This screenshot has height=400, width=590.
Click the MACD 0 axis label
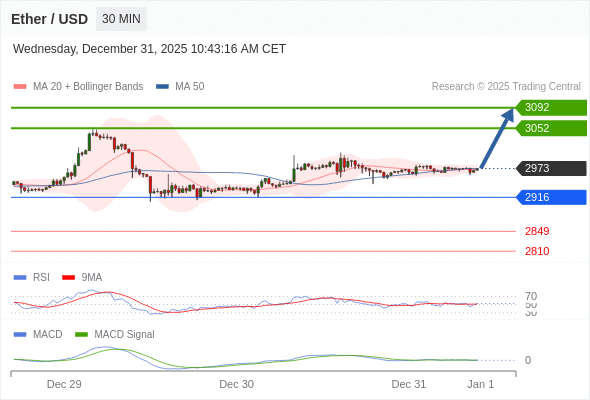pos(528,360)
